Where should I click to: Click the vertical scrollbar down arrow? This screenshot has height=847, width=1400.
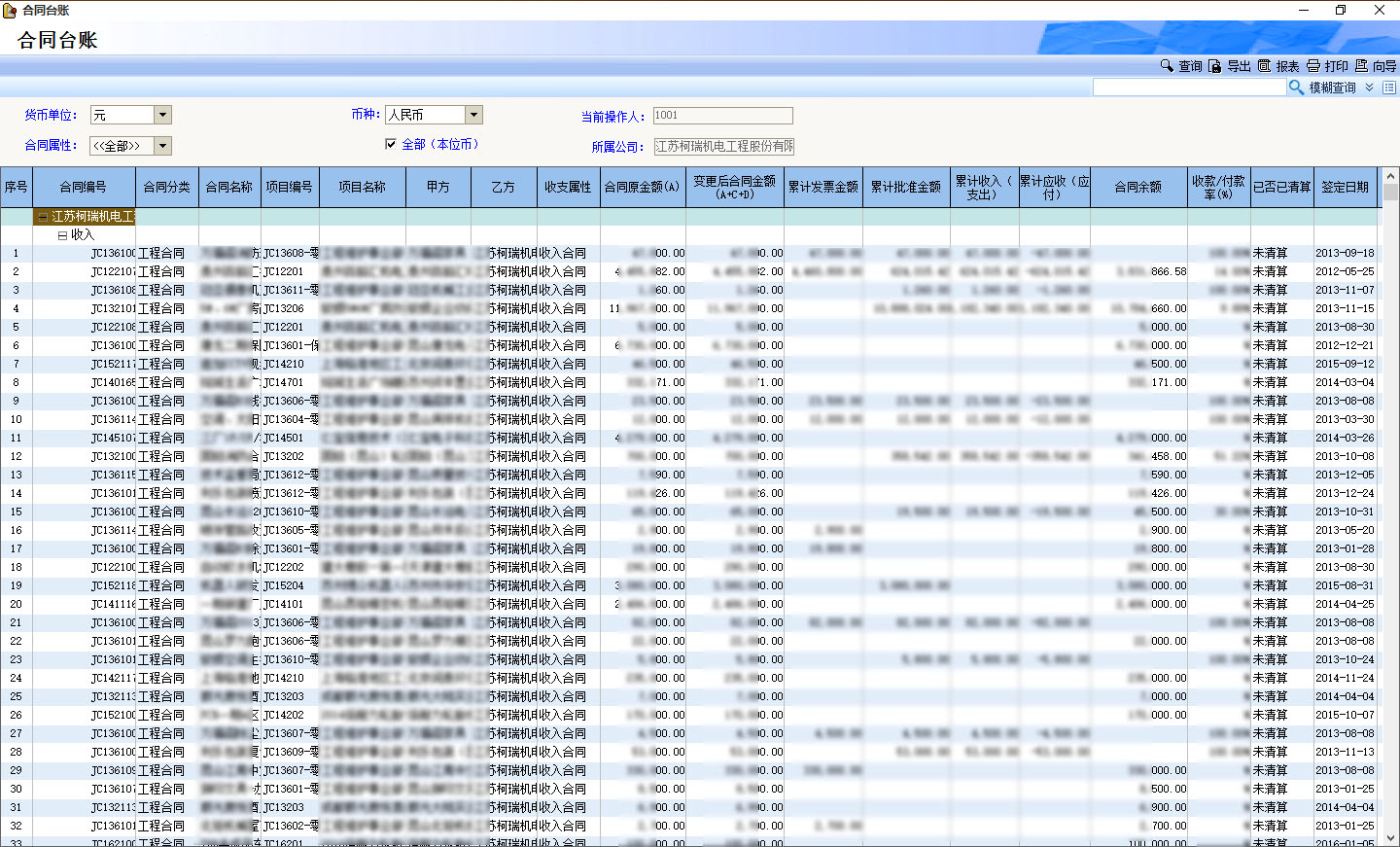1390,837
